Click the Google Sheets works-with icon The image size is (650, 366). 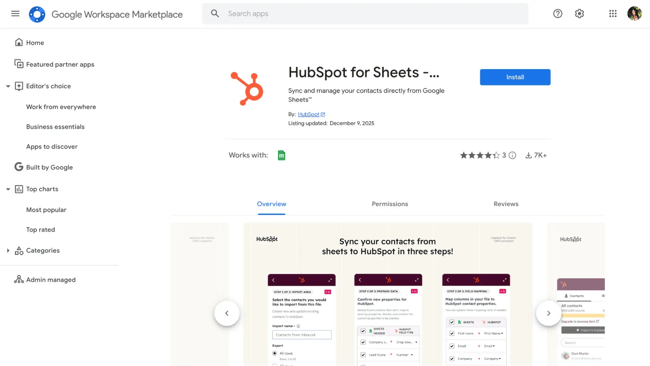[x=281, y=155]
